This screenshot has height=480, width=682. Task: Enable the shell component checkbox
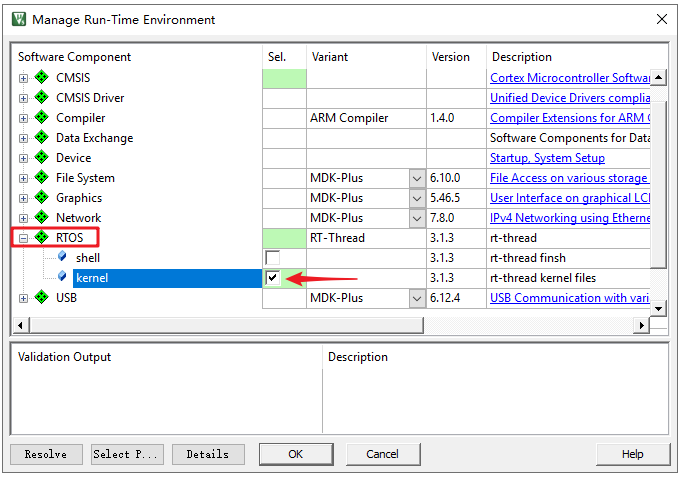click(273, 258)
